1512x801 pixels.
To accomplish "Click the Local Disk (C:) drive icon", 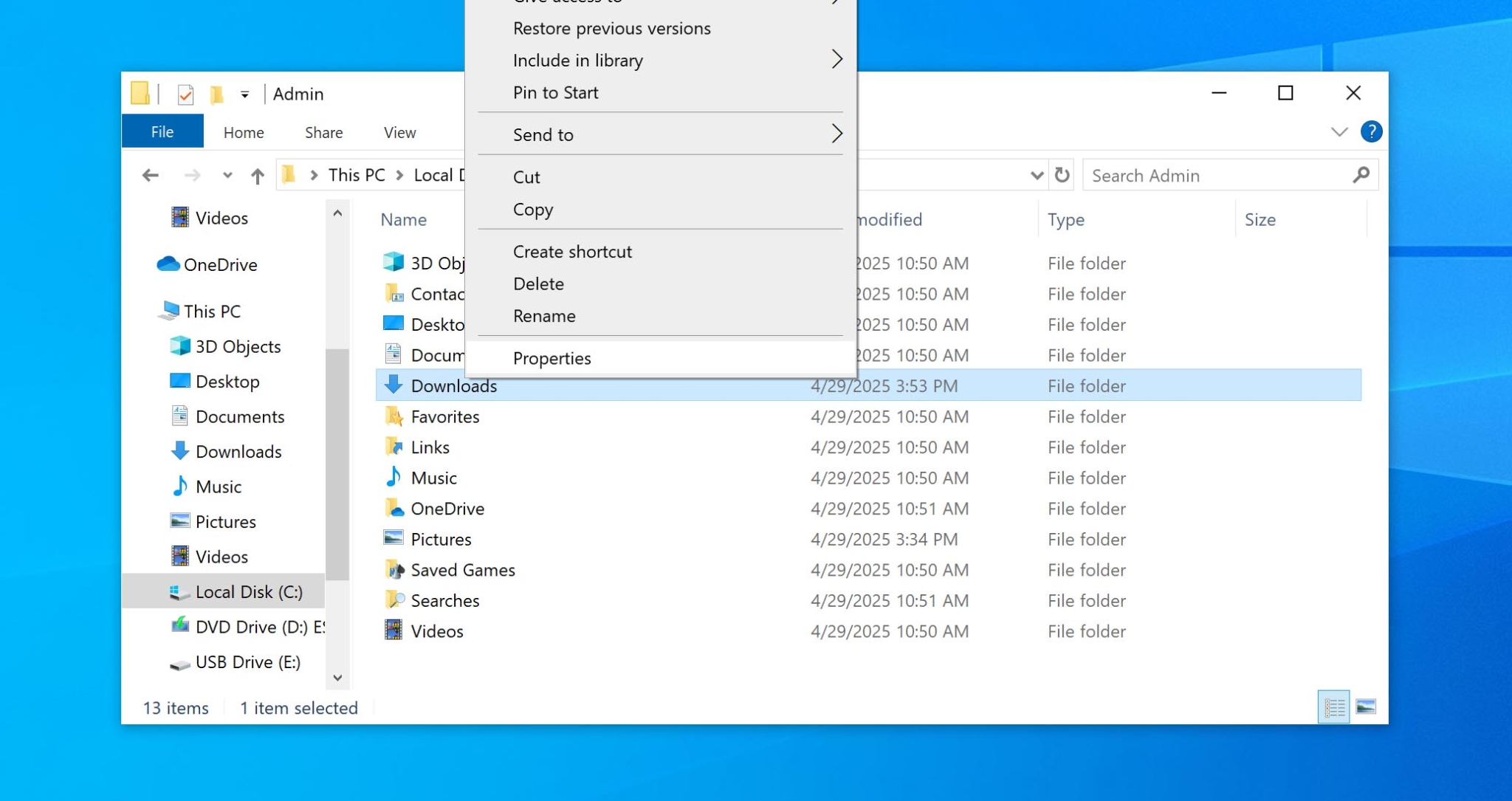I will pos(178,591).
